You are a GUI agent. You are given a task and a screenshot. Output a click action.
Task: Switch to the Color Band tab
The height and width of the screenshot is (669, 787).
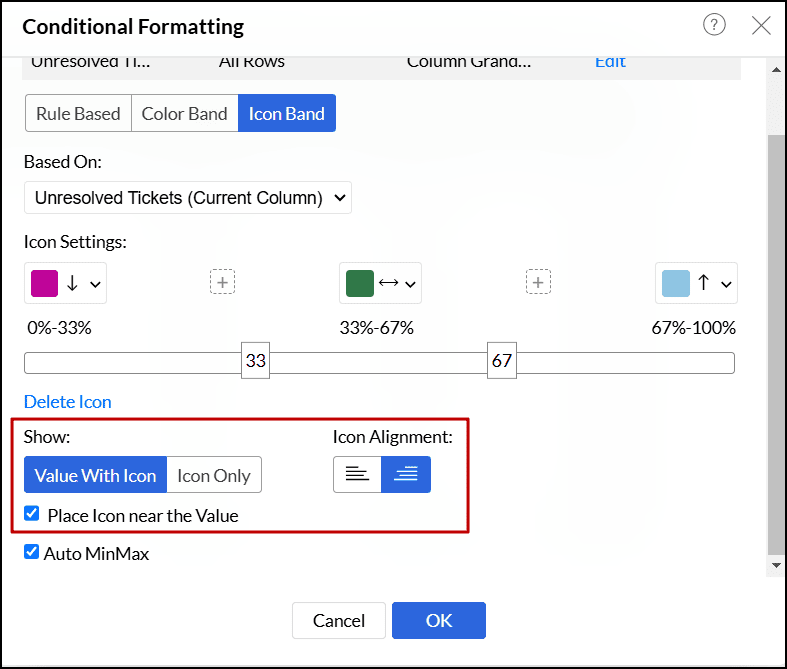[x=185, y=114]
